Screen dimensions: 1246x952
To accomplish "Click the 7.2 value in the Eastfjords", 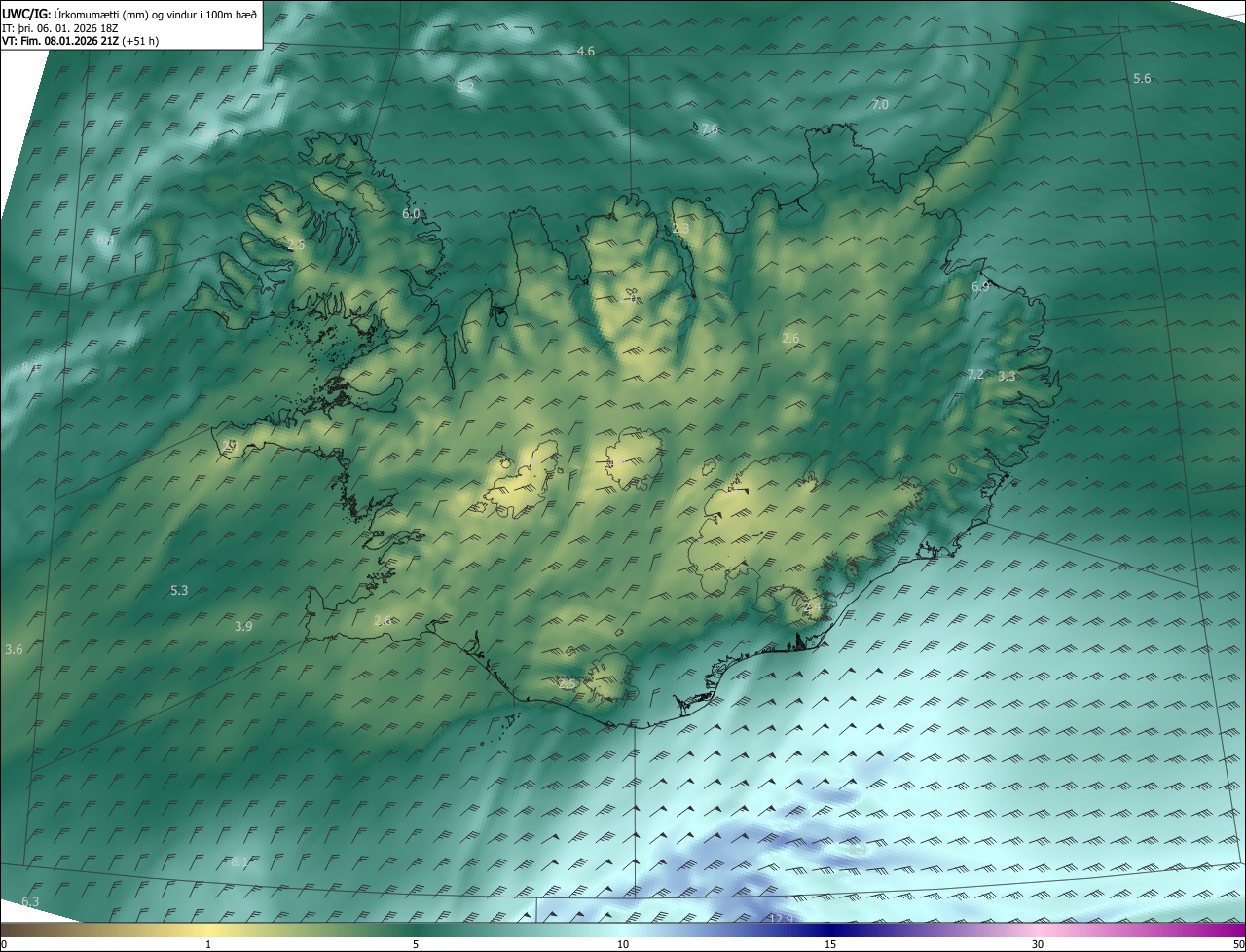I will point(975,374).
